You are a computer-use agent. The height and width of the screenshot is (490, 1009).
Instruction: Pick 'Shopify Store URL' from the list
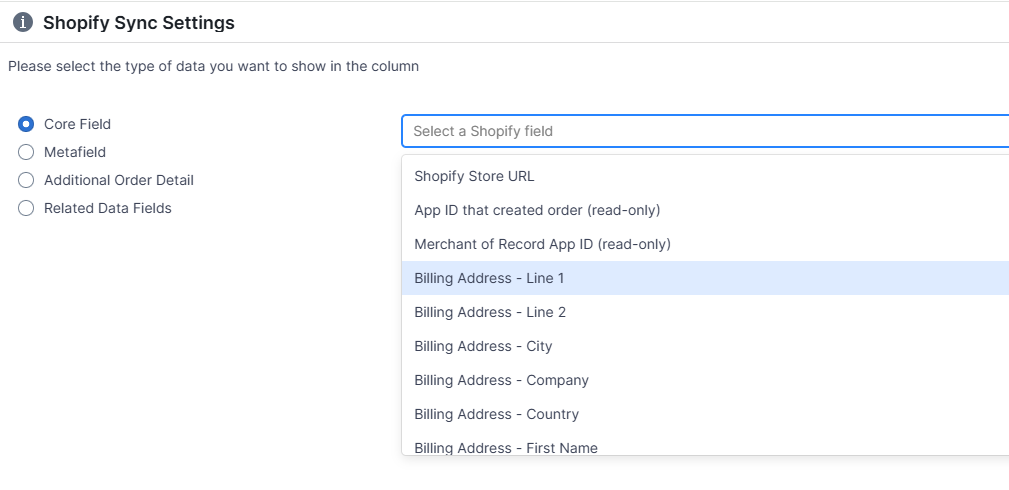(x=705, y=176)
